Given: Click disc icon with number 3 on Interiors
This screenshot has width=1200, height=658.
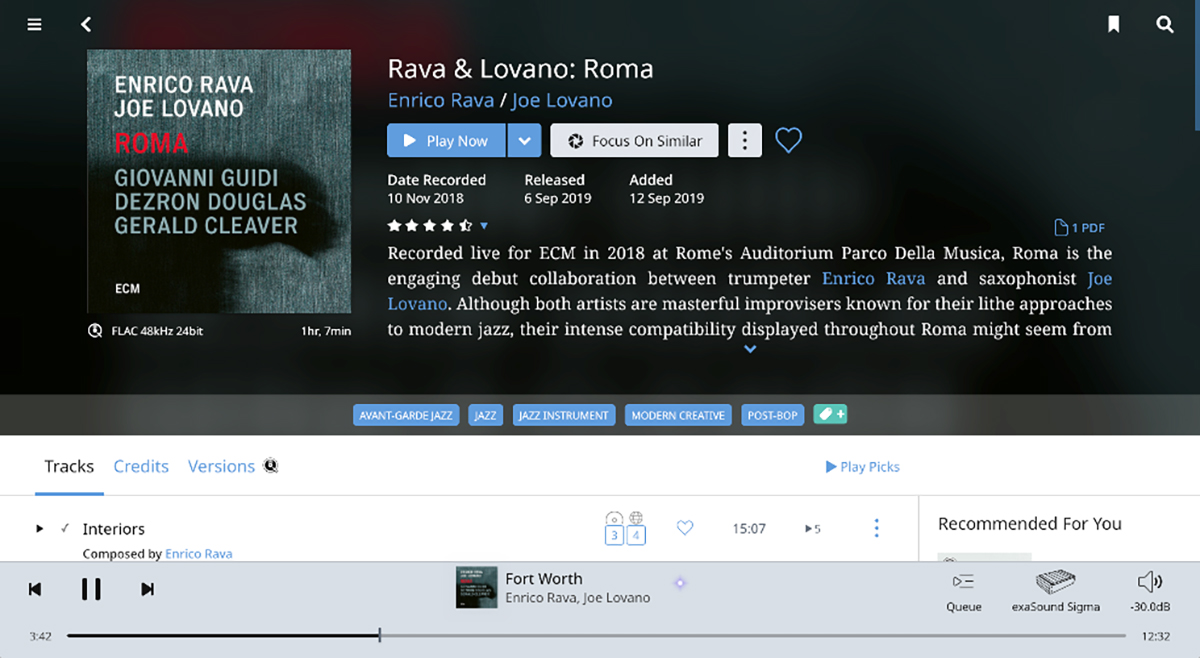Looking at the screenshot, I should click(615, 529).
